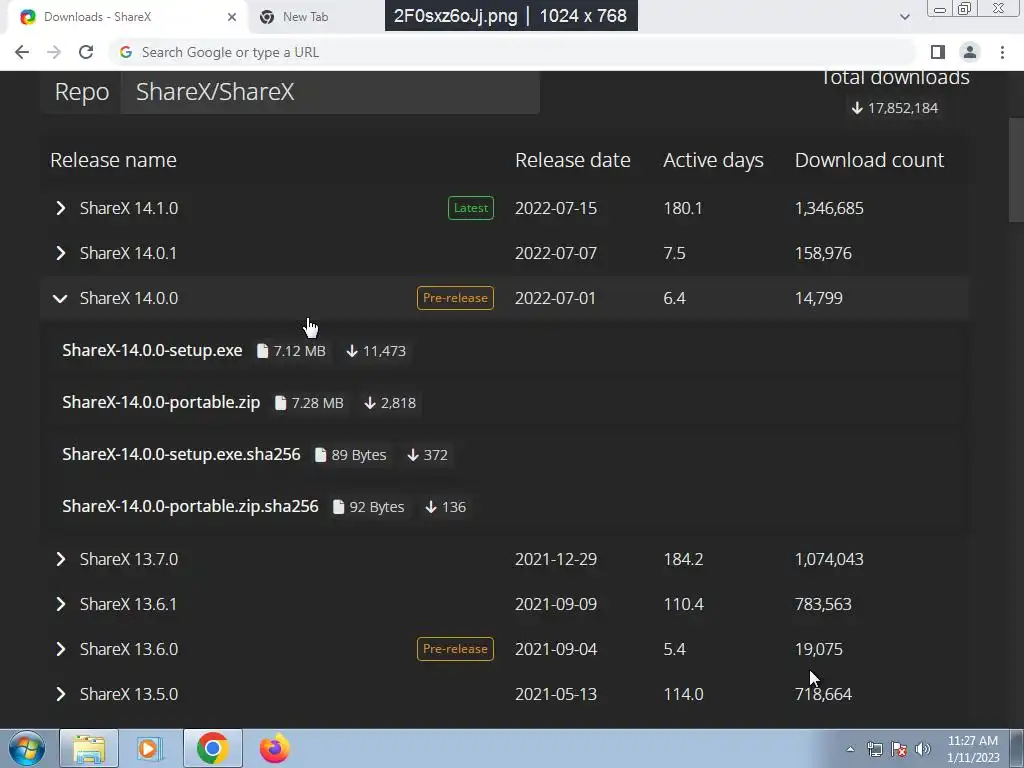Image resolution: width=1024 pixels, height=768 pixels.
Task: Click the network tray icon
Action: (x=875, y=749)
